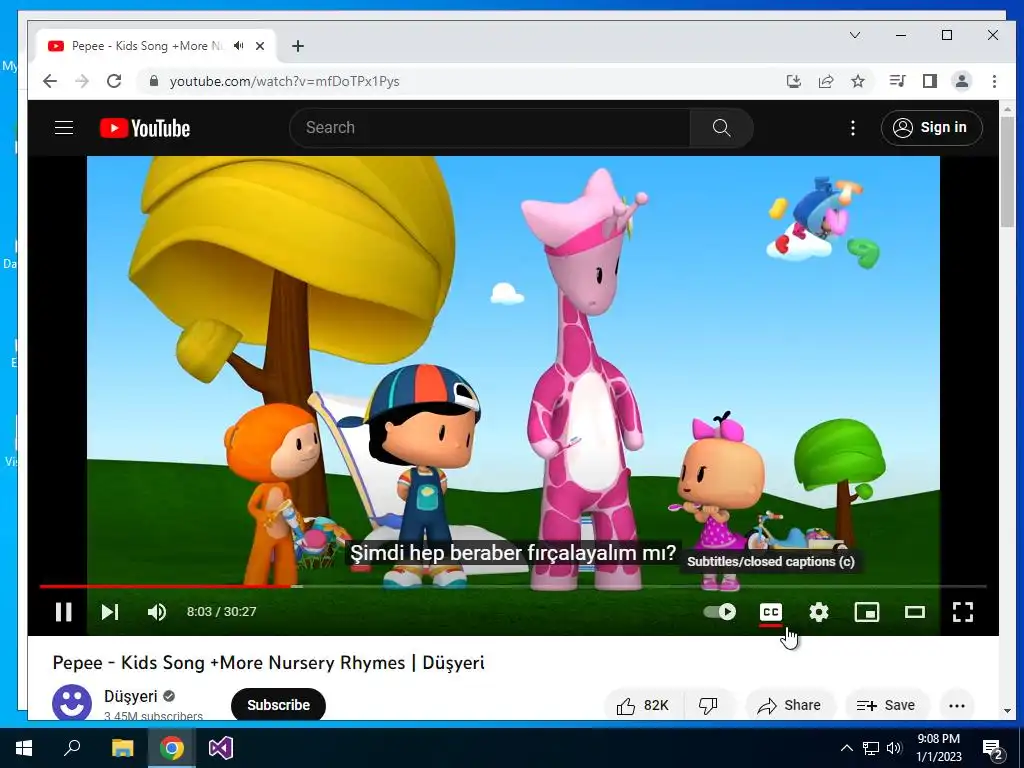Image resolution: width=1024 pixels, height=768 pixels.
Task: Skip to next video
Action: [x=110, y=612]
